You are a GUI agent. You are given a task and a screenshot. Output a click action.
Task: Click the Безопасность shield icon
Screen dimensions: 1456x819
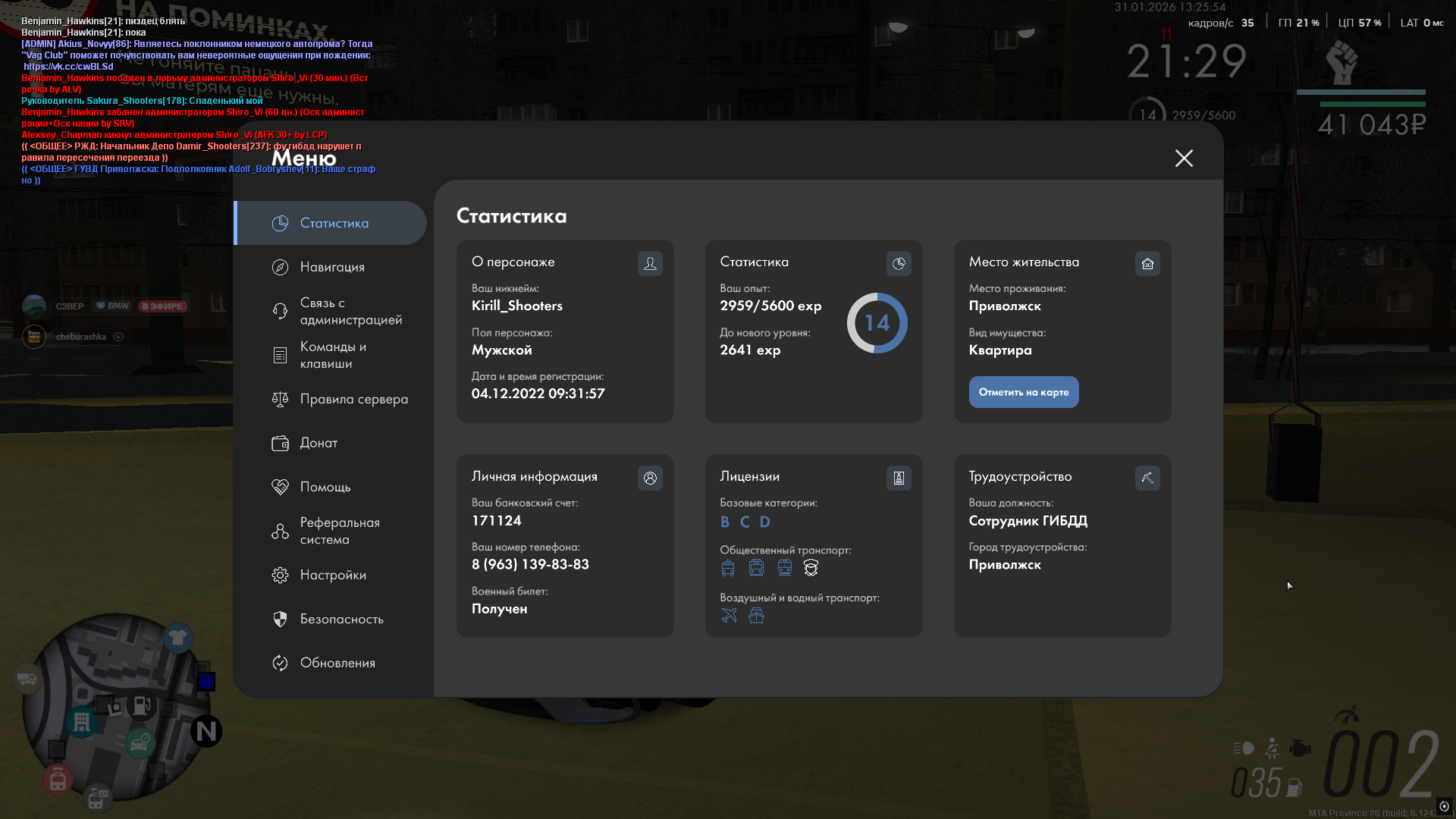pyautogui.click(x=280, y=619)
